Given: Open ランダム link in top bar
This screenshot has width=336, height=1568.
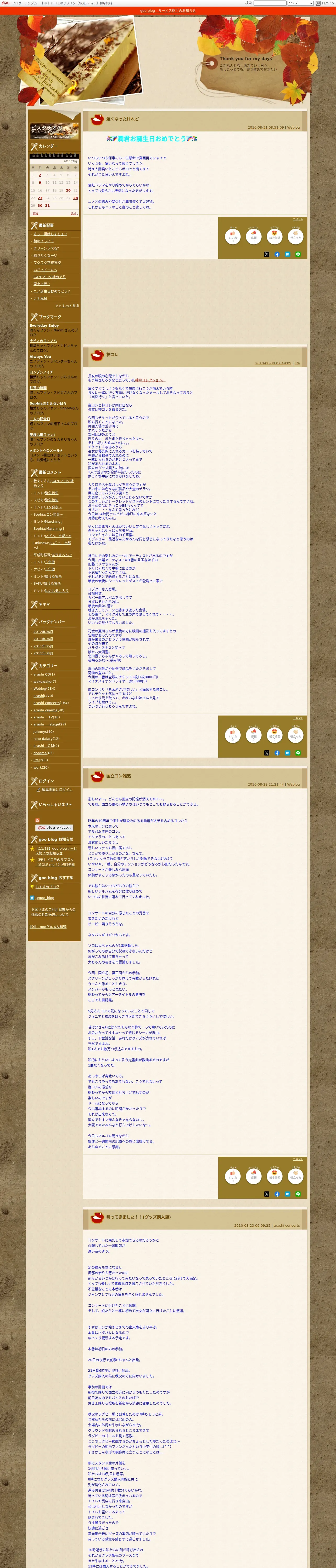Looking at the screenshot, I should coord(31,3).
